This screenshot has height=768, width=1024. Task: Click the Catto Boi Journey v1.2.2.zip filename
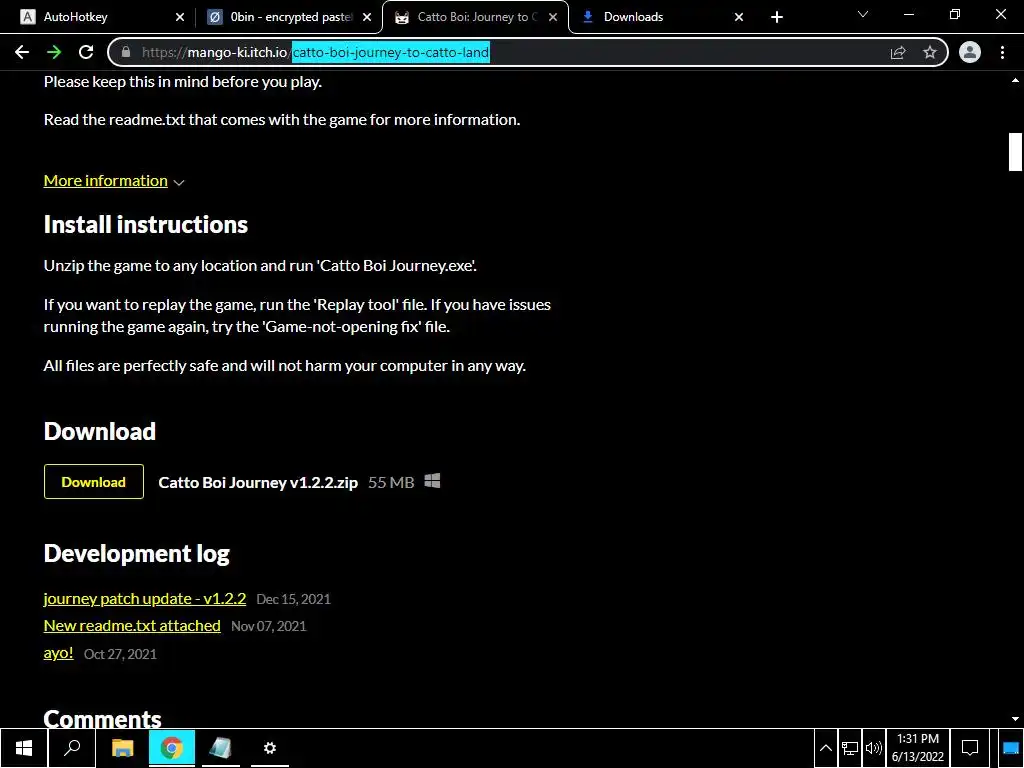click(258, 483)
